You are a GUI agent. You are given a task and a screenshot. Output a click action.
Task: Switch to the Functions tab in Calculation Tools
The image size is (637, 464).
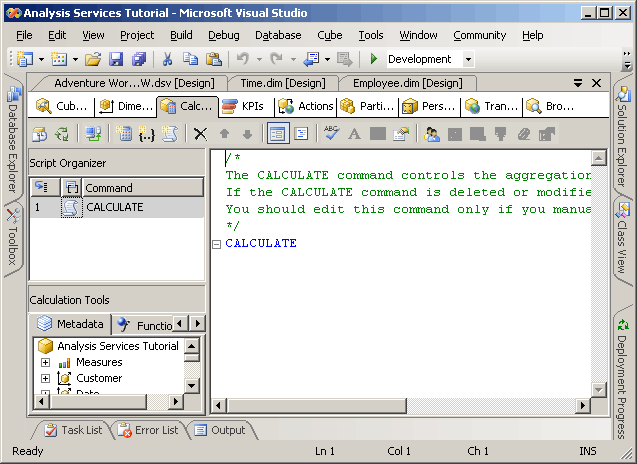[143, 325]
